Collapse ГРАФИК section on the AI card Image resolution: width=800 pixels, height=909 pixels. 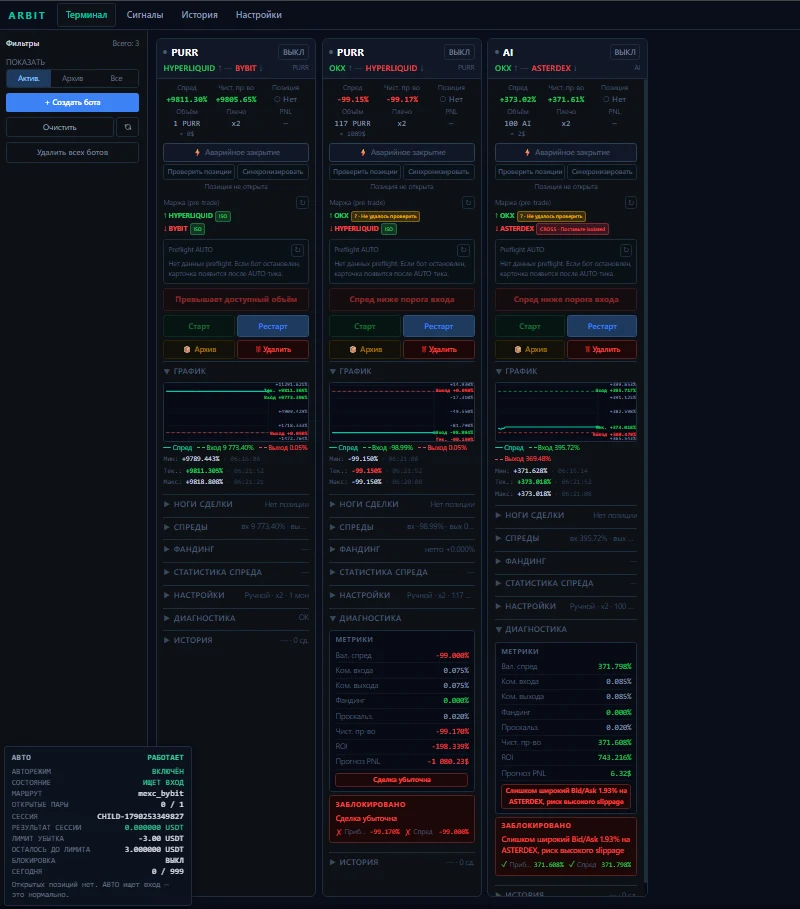coord(566,371)
